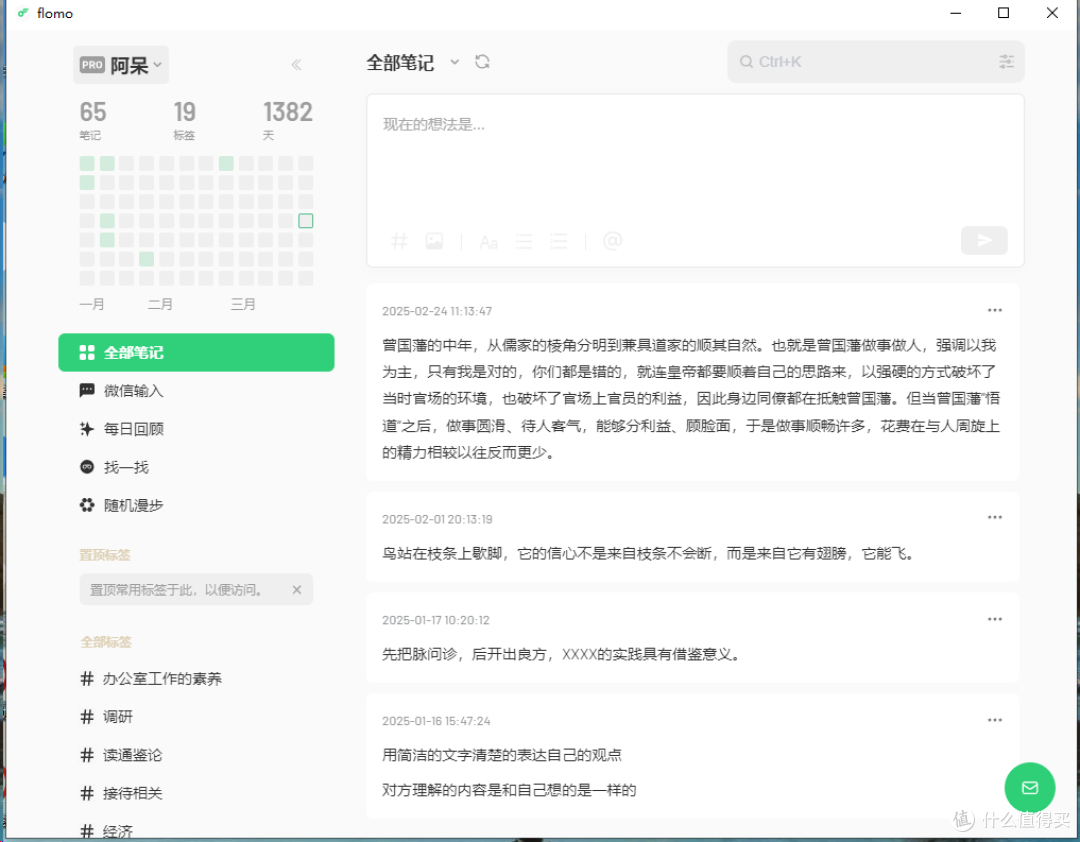1080x842 pixels.
Task: Insert a bulleted list
Action: point(524,241)
